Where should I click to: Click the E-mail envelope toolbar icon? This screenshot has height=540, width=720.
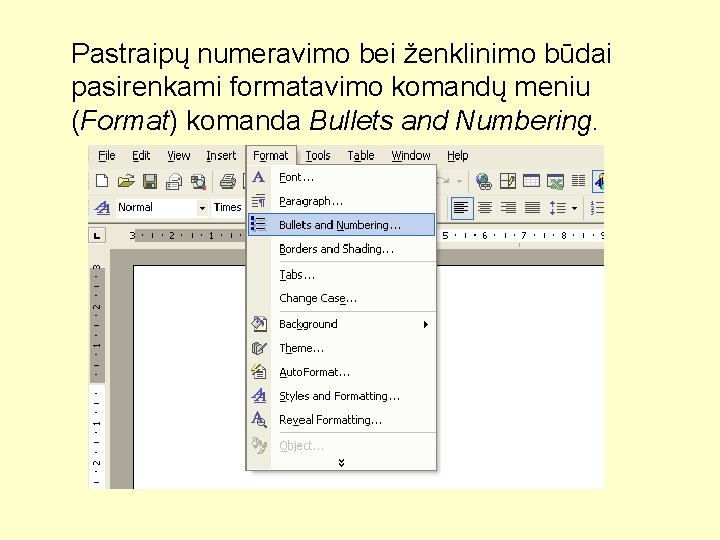pos(174,181)
